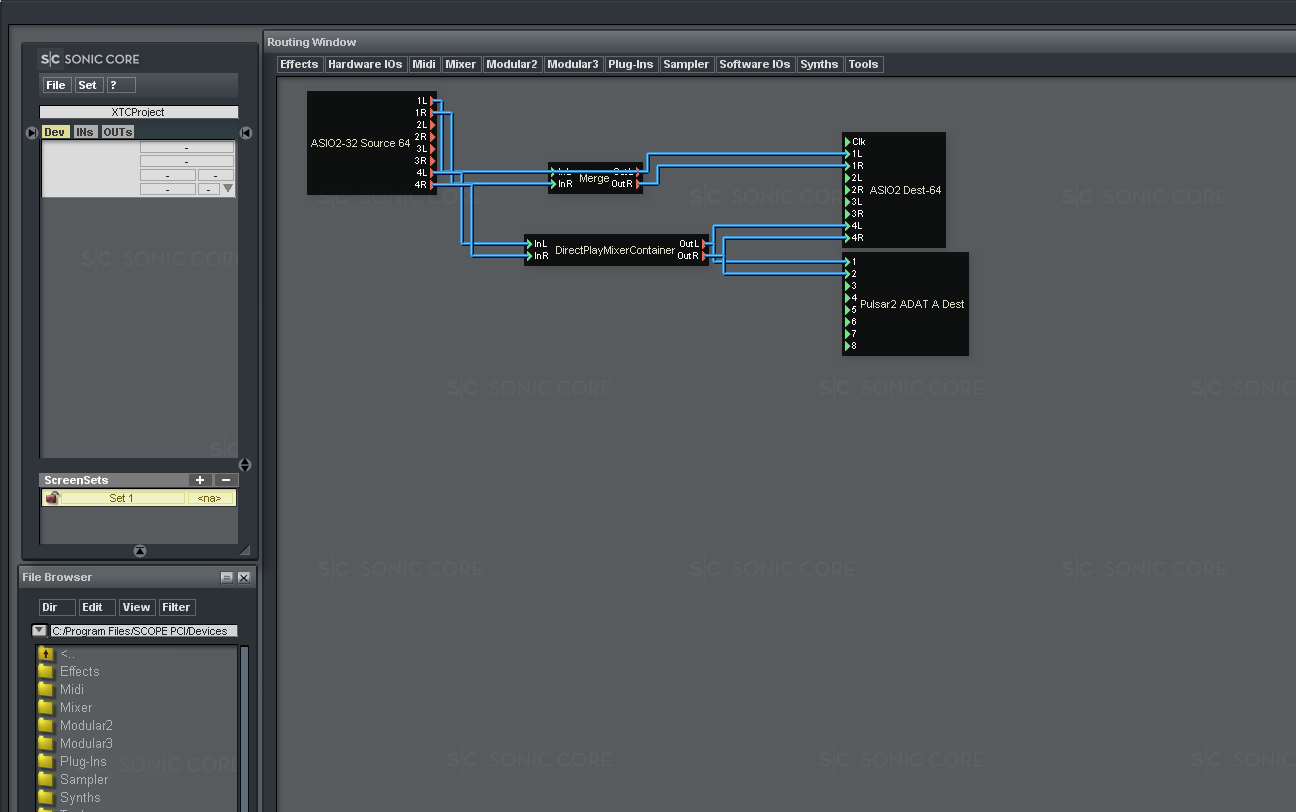Click the File Browser path field
The image size is (1296, 812).
pos(144,631)
